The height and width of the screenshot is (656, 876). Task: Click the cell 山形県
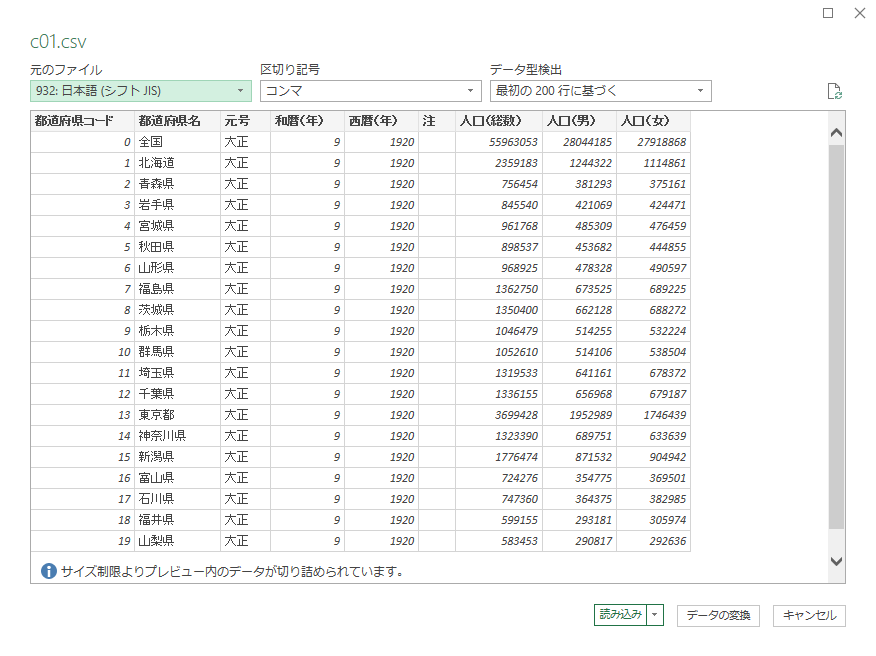point(177,268)
